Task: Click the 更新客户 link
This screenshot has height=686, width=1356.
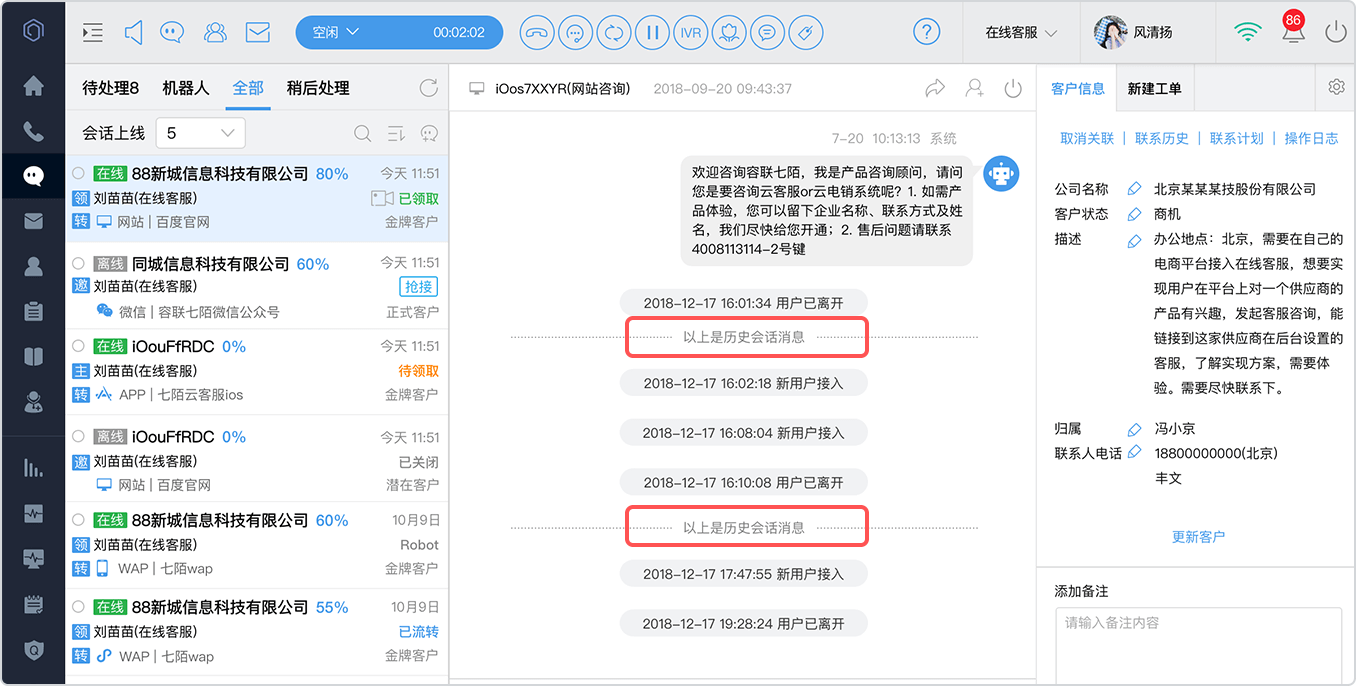Action: tap(1198, 537)
